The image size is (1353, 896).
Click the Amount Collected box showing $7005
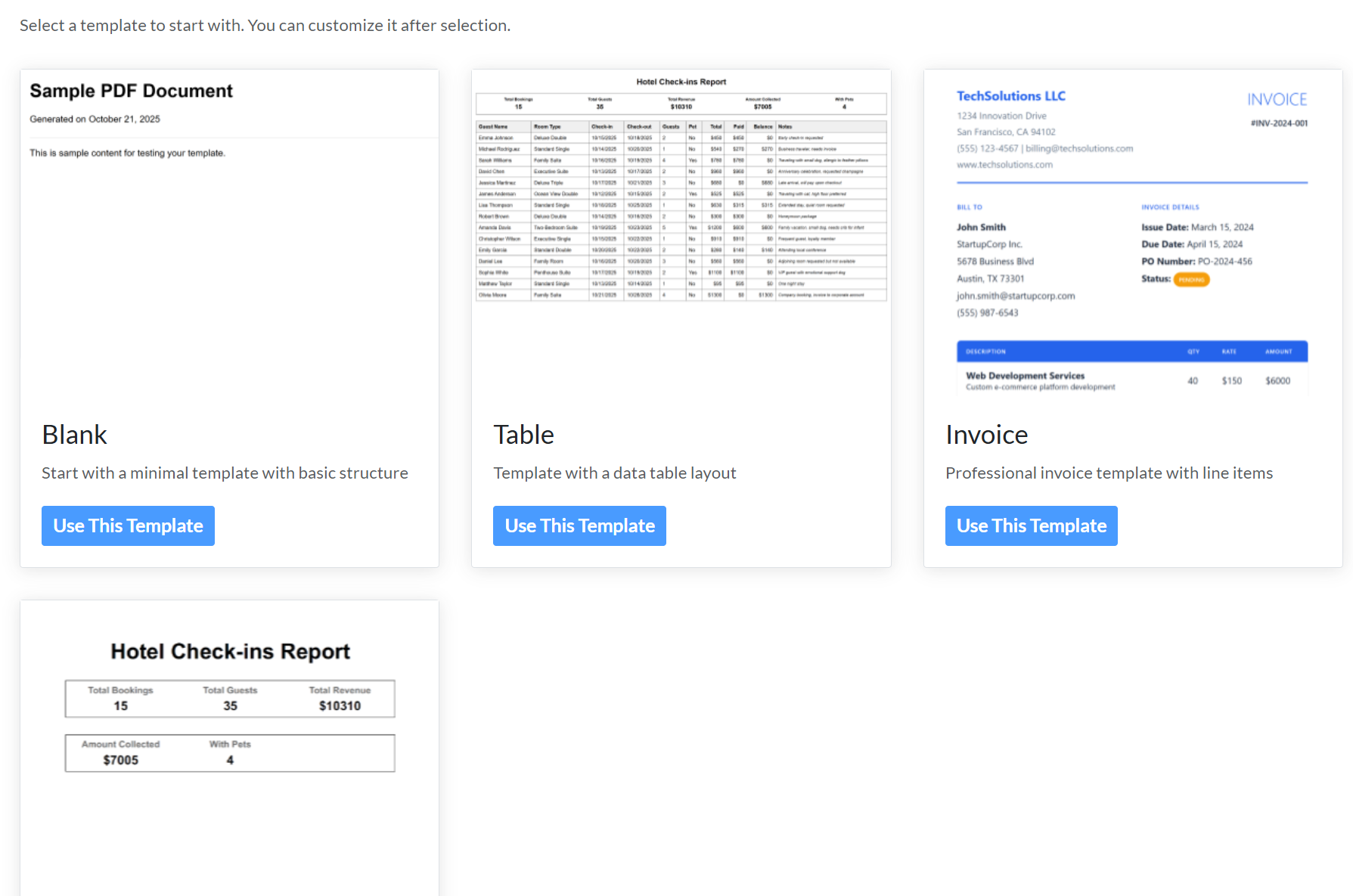pyautogui.click(x=120, y=752)
